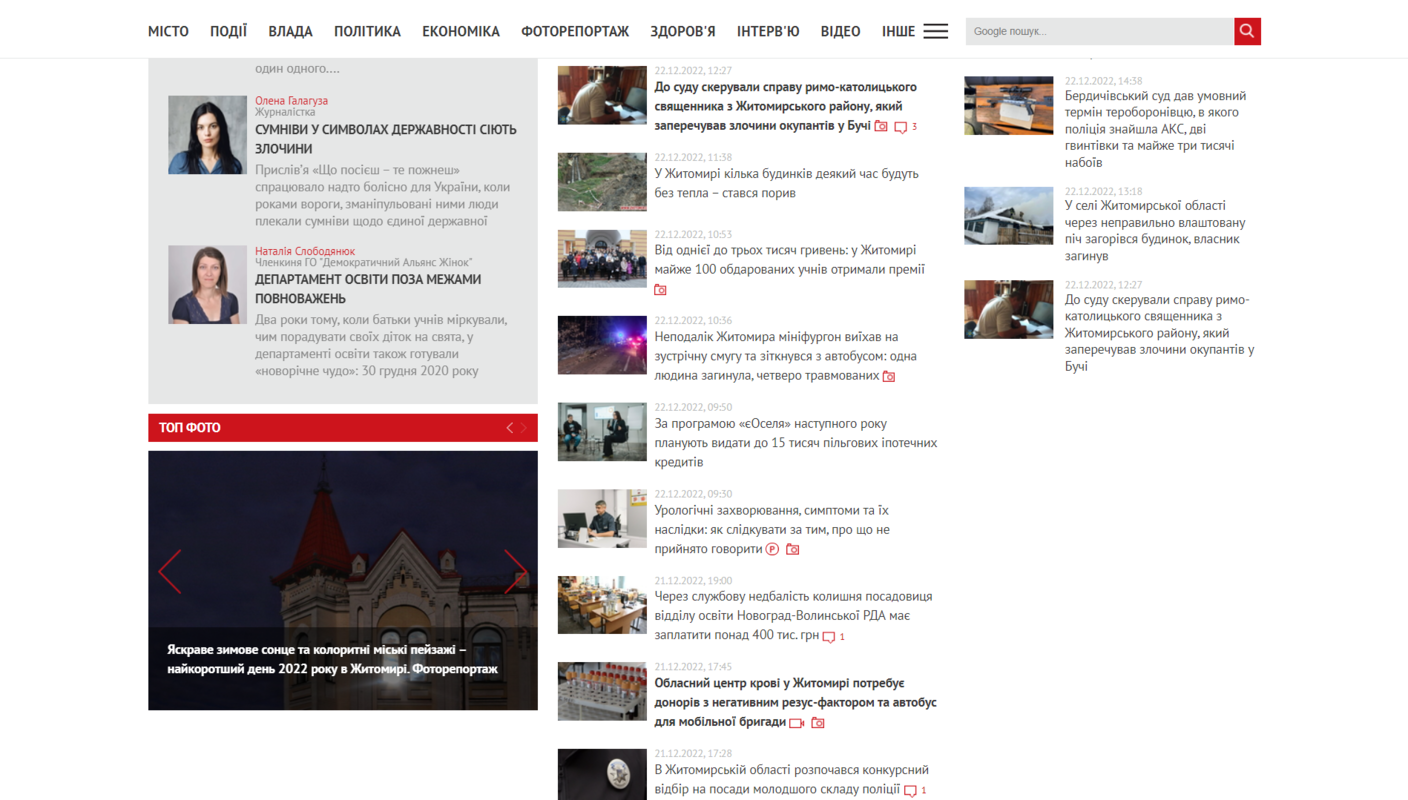
Task: Open headline about urological diseases and symptoms
Action: click(772, 530)
